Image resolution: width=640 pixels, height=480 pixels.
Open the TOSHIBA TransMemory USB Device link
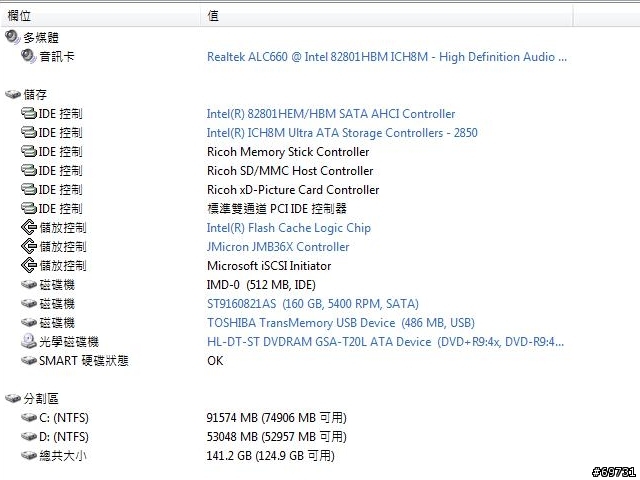click(341, 323)
